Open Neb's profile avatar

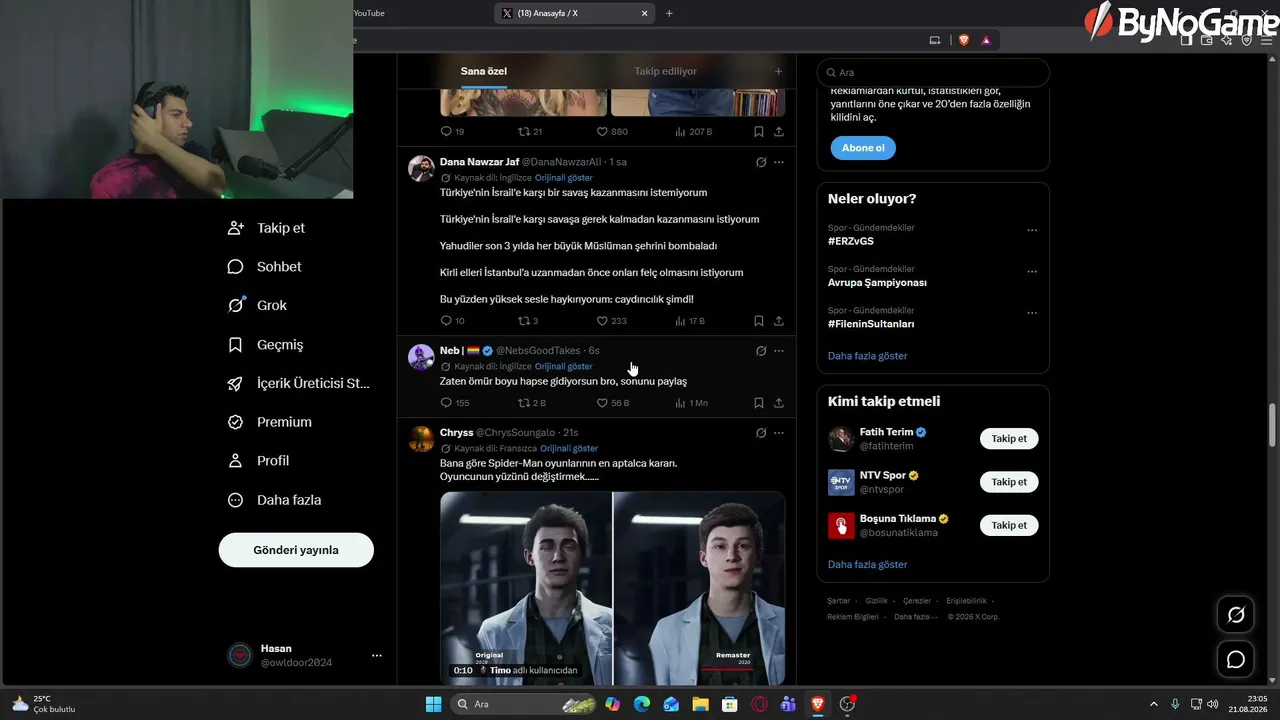(x=421, y=357)
